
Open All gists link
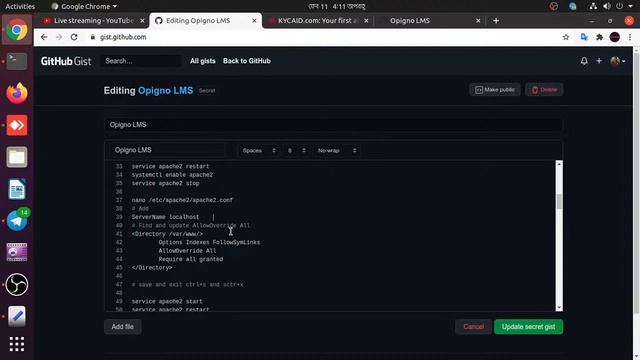tap(202, 61)
